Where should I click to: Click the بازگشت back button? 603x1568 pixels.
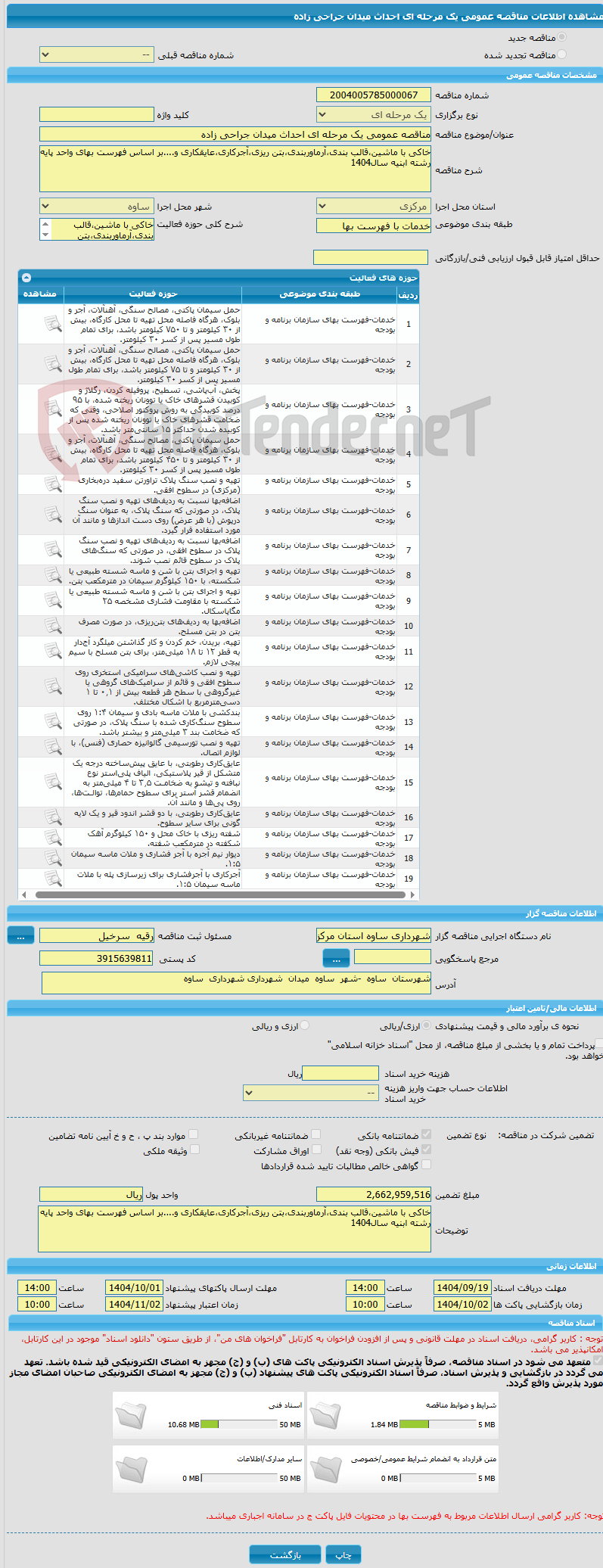click(x=285, y=1554)
